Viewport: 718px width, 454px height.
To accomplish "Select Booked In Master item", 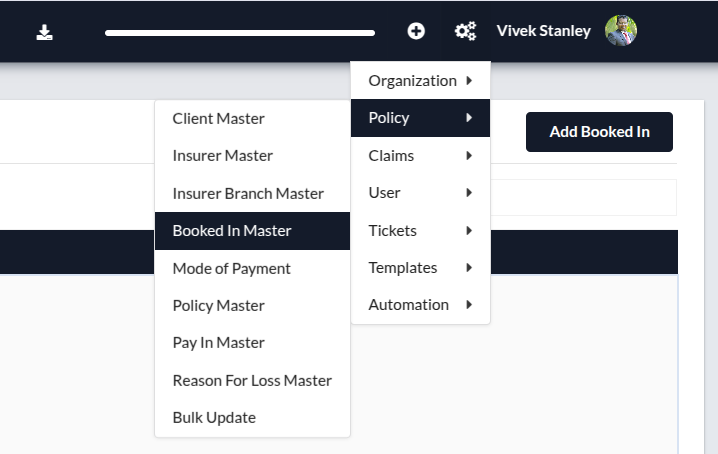I will (x=252, y=230).
